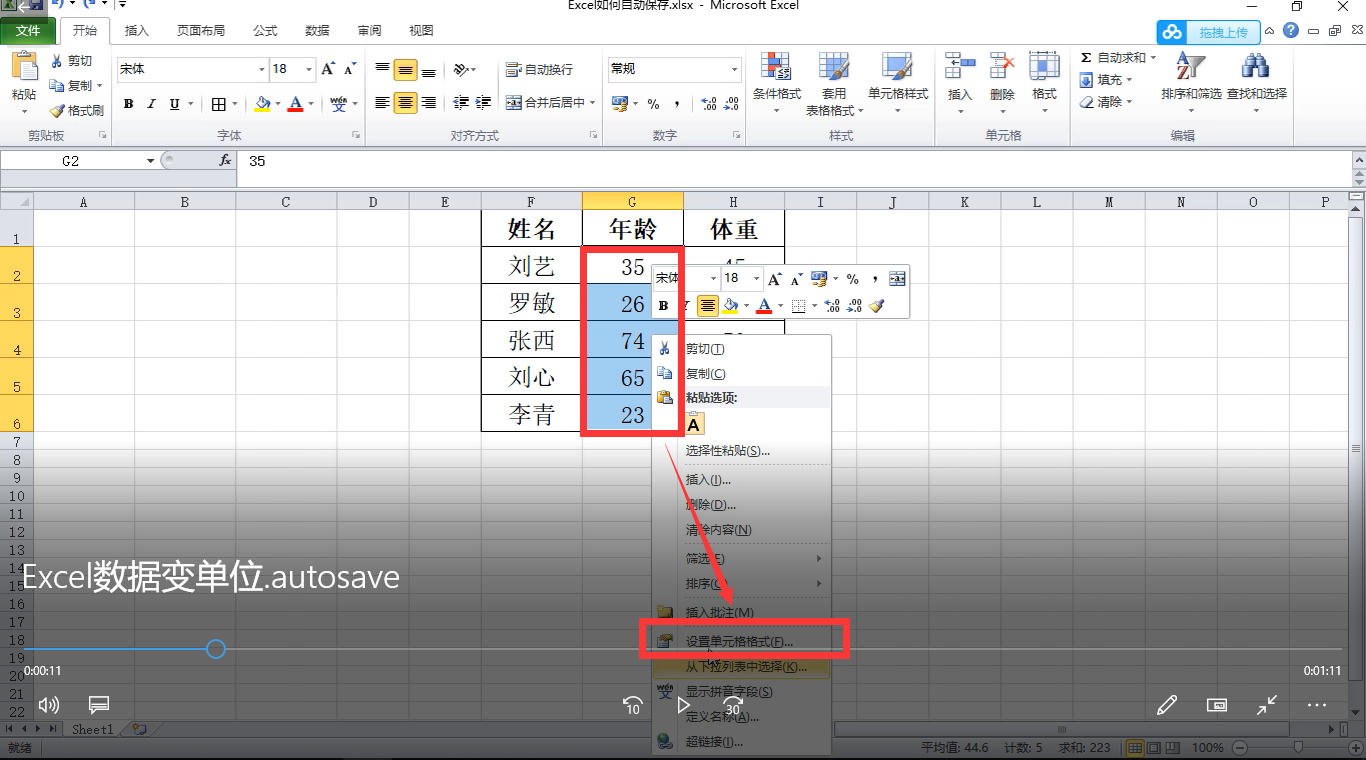Toggle Italic in the ribbon font group
This screenshot has width=1366, height=760.
point(151,104)
